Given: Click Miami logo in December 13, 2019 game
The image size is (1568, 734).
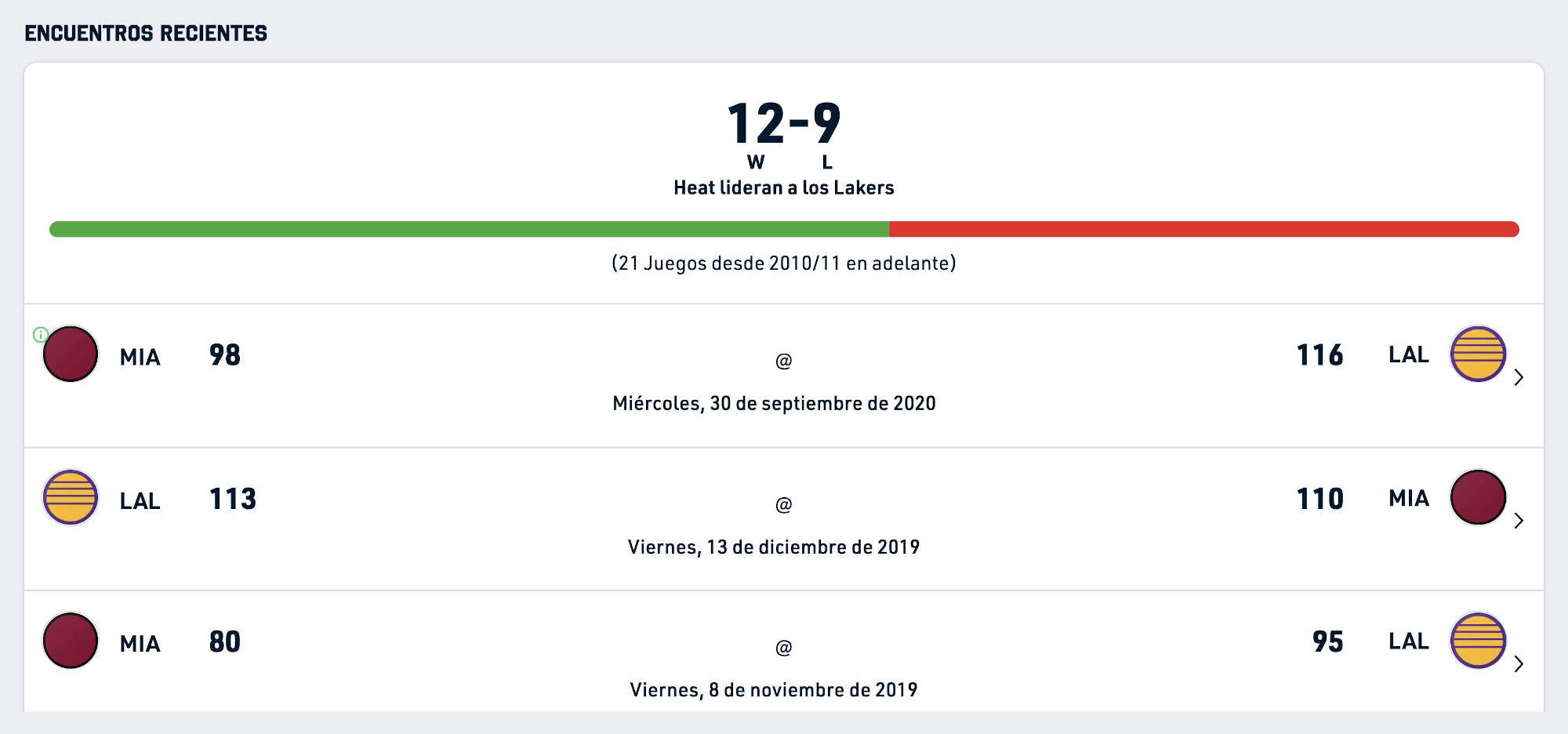Looking at the screenshot, I should point(1478,497).
